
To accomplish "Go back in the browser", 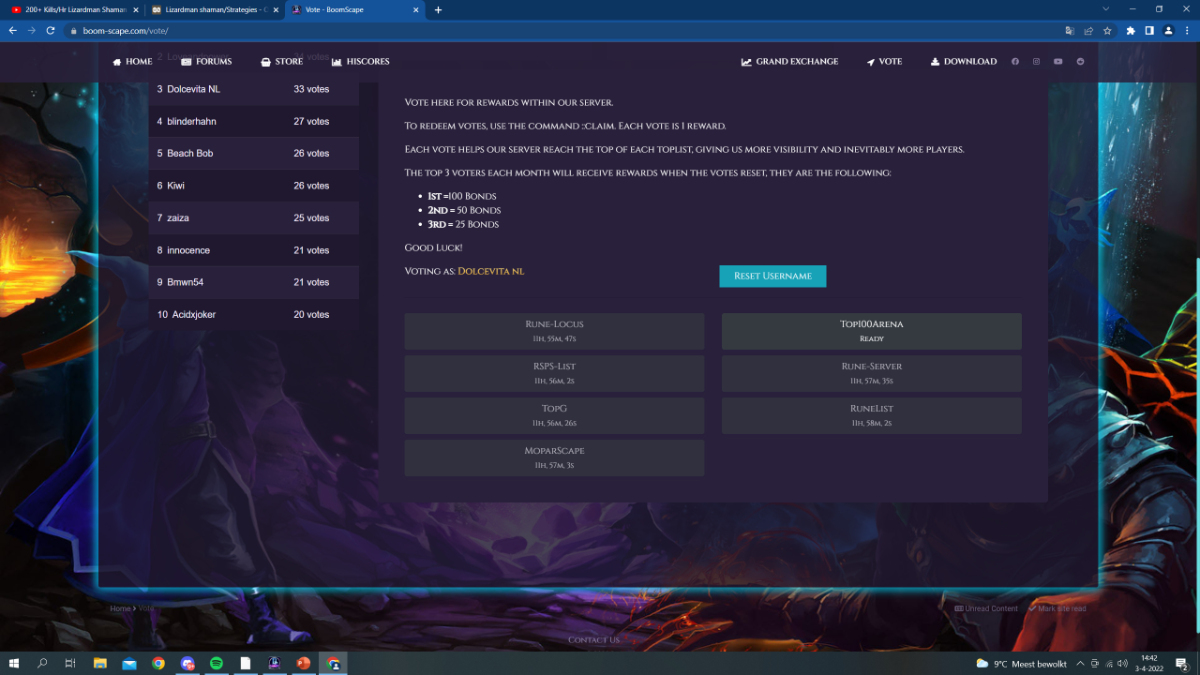I will pos(12,31).
